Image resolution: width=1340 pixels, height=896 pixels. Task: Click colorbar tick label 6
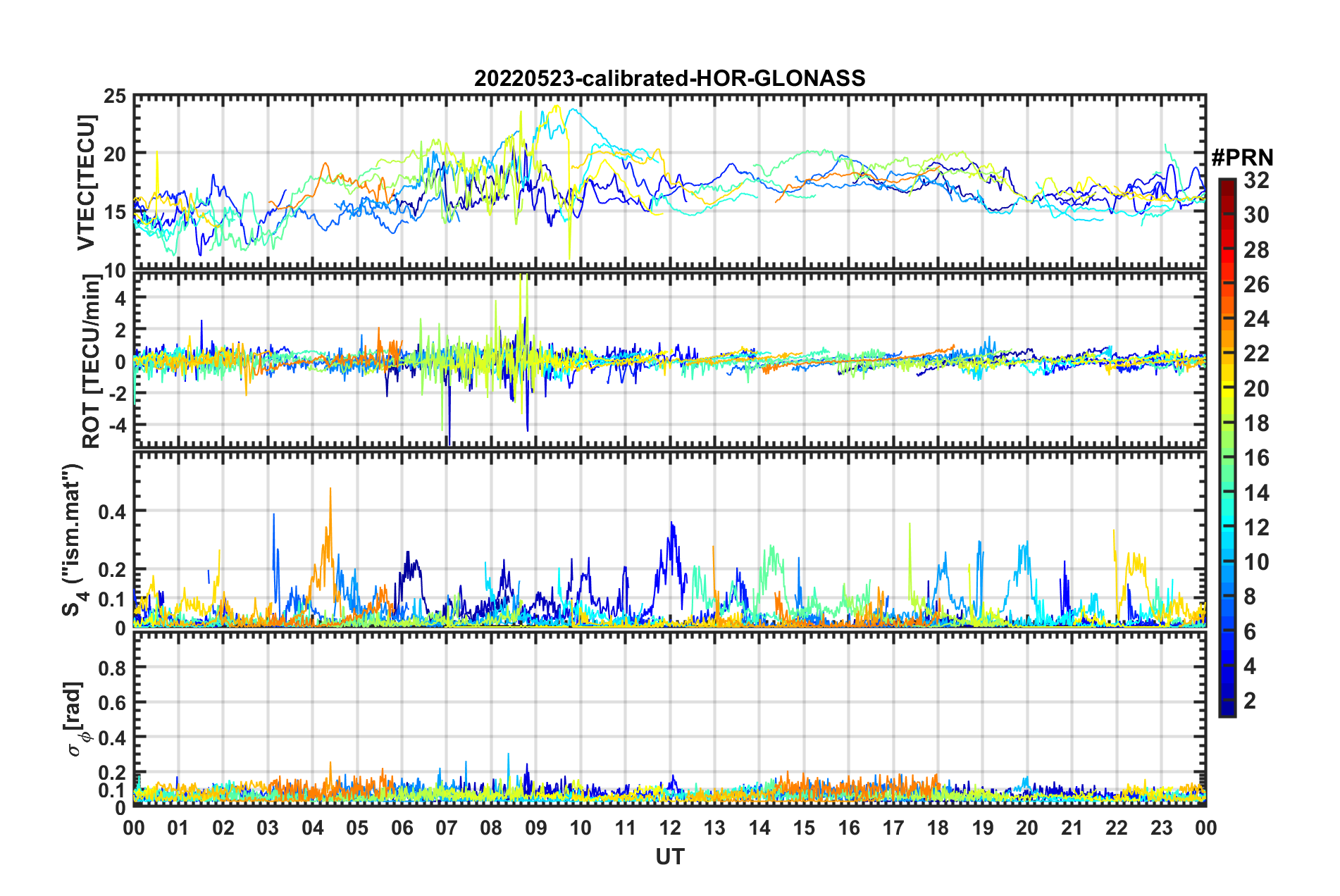(1251, 632)
